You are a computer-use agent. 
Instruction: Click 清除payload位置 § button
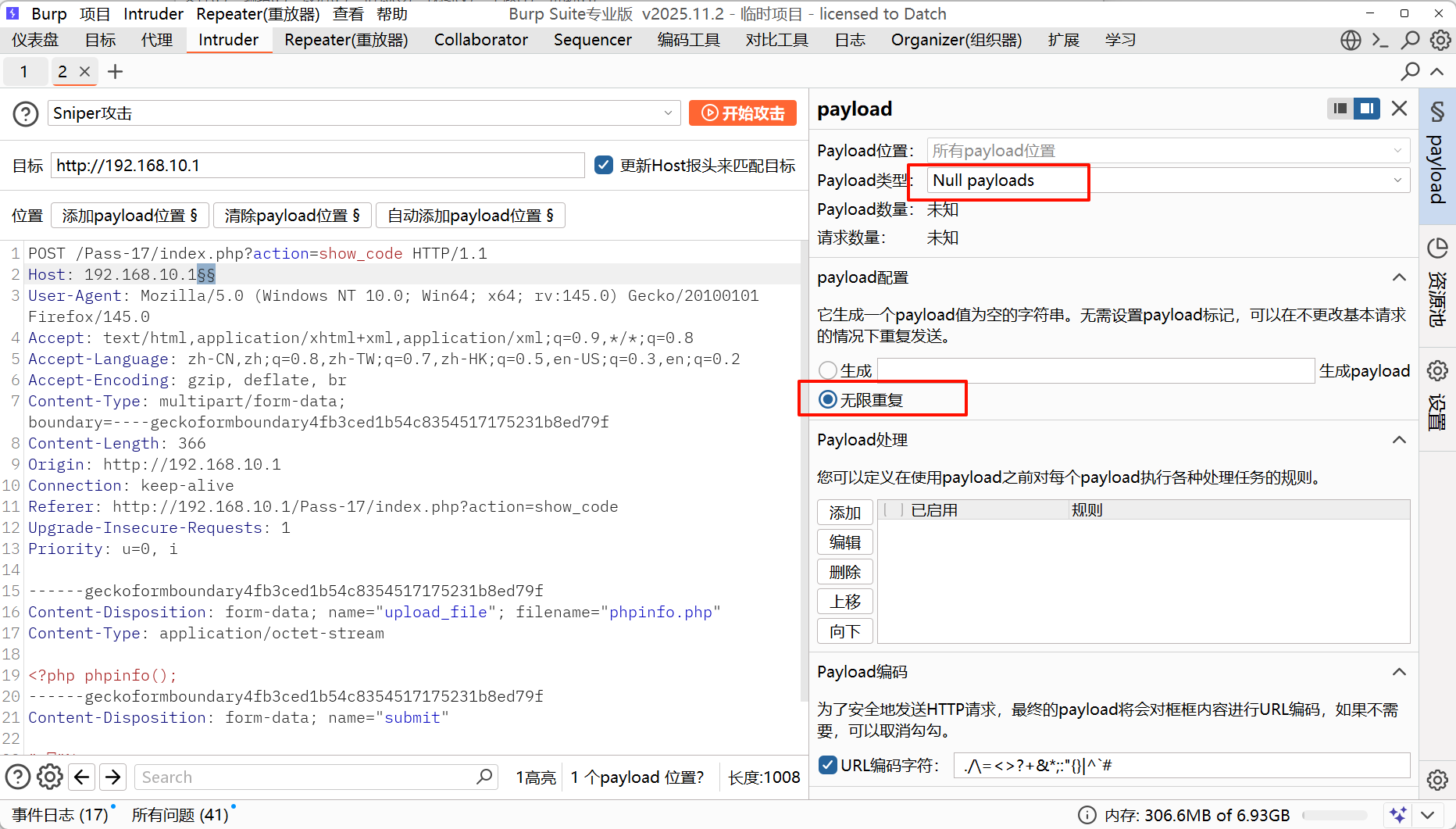tap(292, 216)
